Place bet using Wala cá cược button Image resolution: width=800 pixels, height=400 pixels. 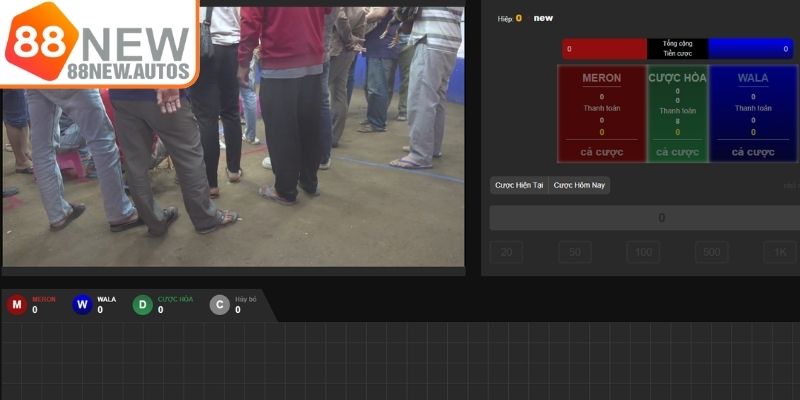(753, 152)
